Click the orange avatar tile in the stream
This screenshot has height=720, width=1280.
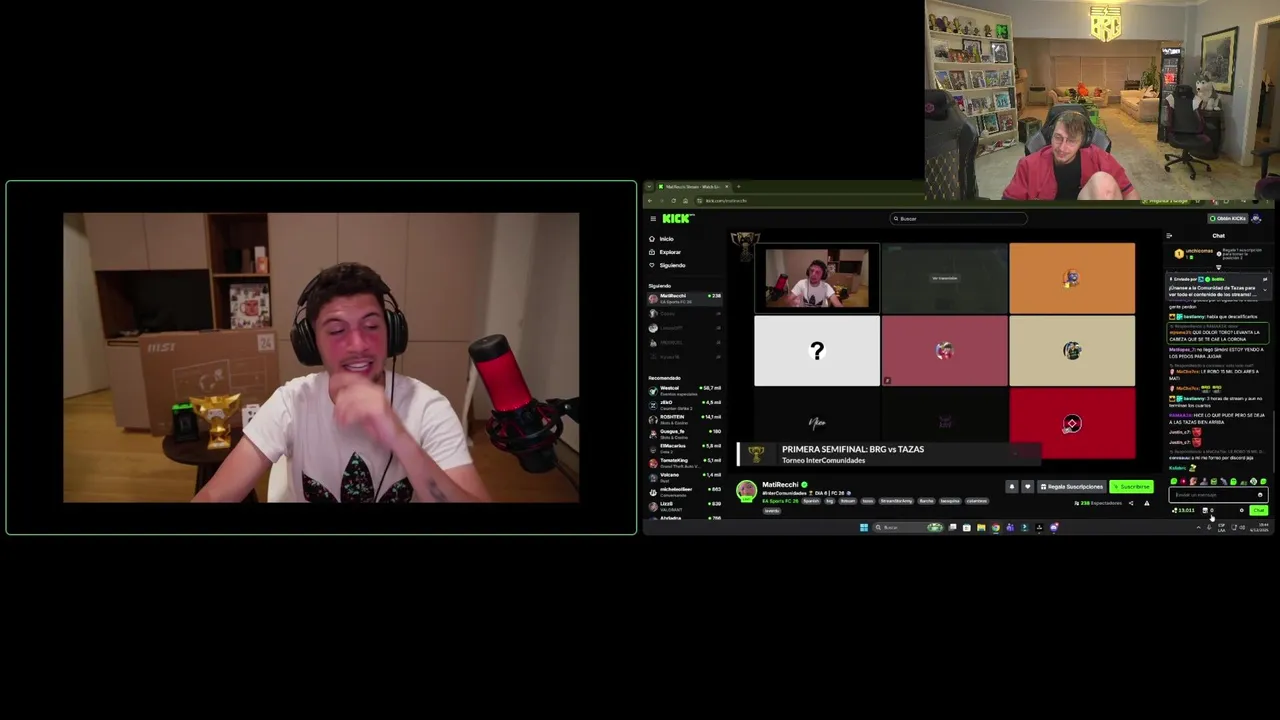coord(1072,278)
